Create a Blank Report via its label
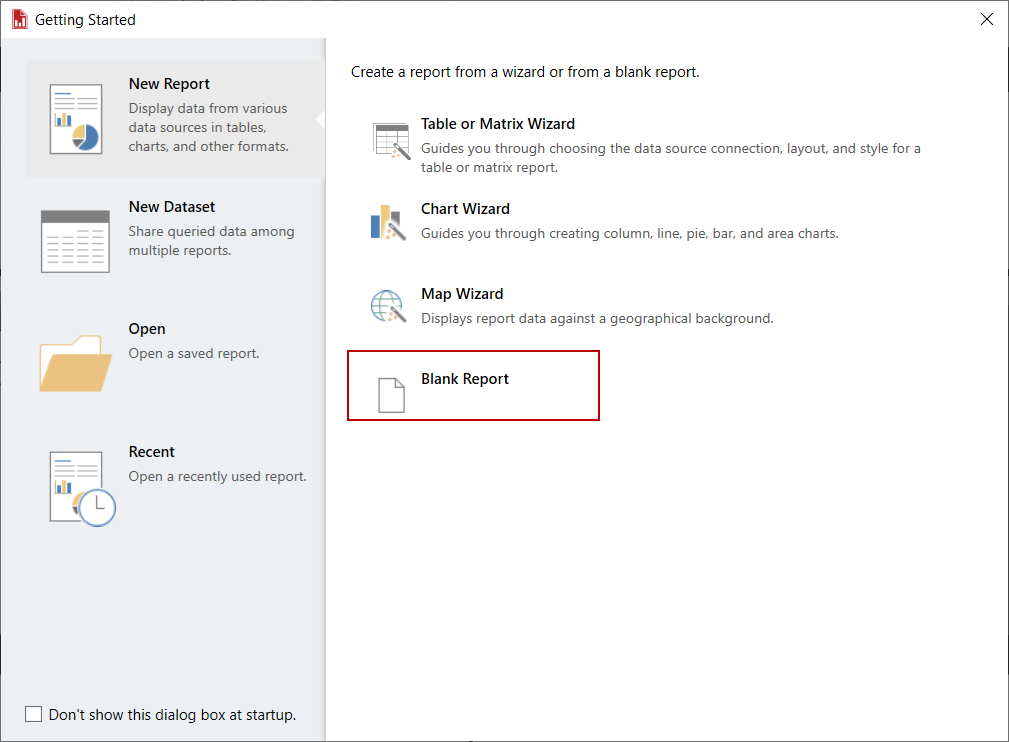1009x742 pixels. coord(465,379)
